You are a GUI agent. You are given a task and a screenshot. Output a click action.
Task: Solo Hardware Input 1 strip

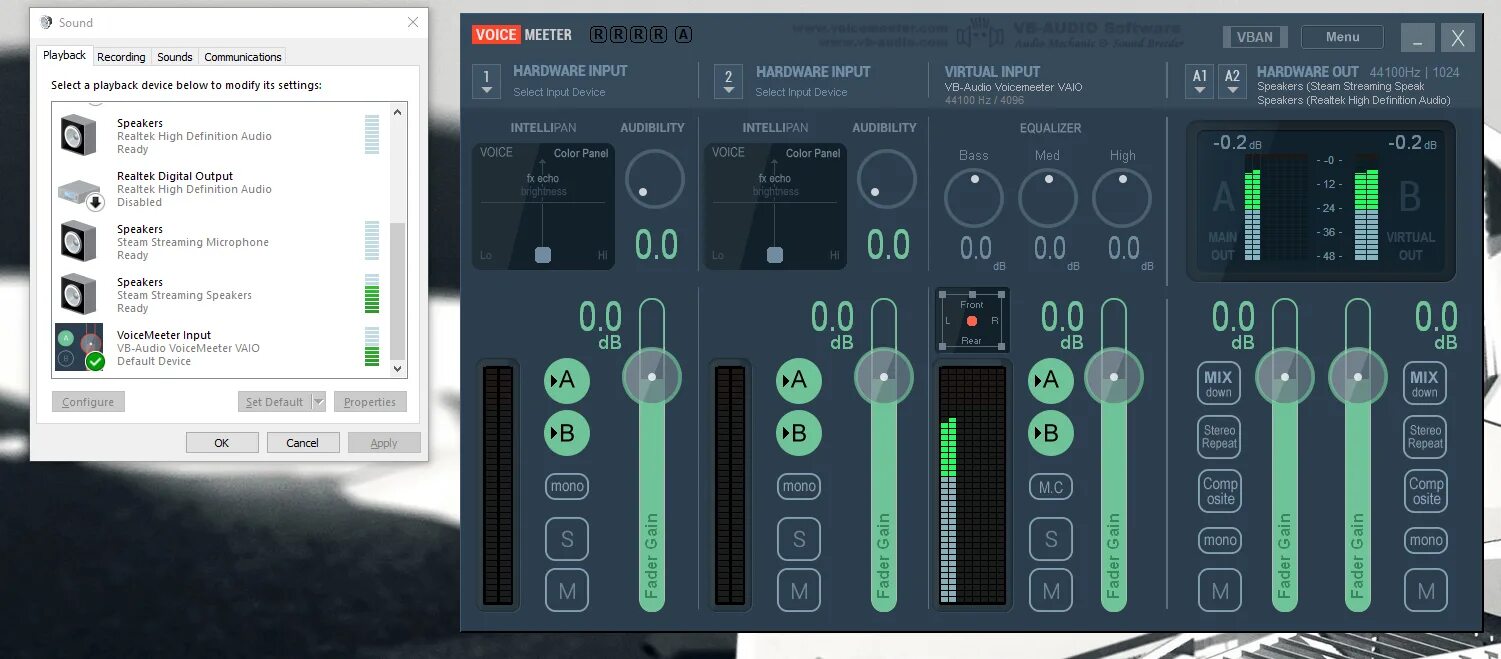pos(567,539)
